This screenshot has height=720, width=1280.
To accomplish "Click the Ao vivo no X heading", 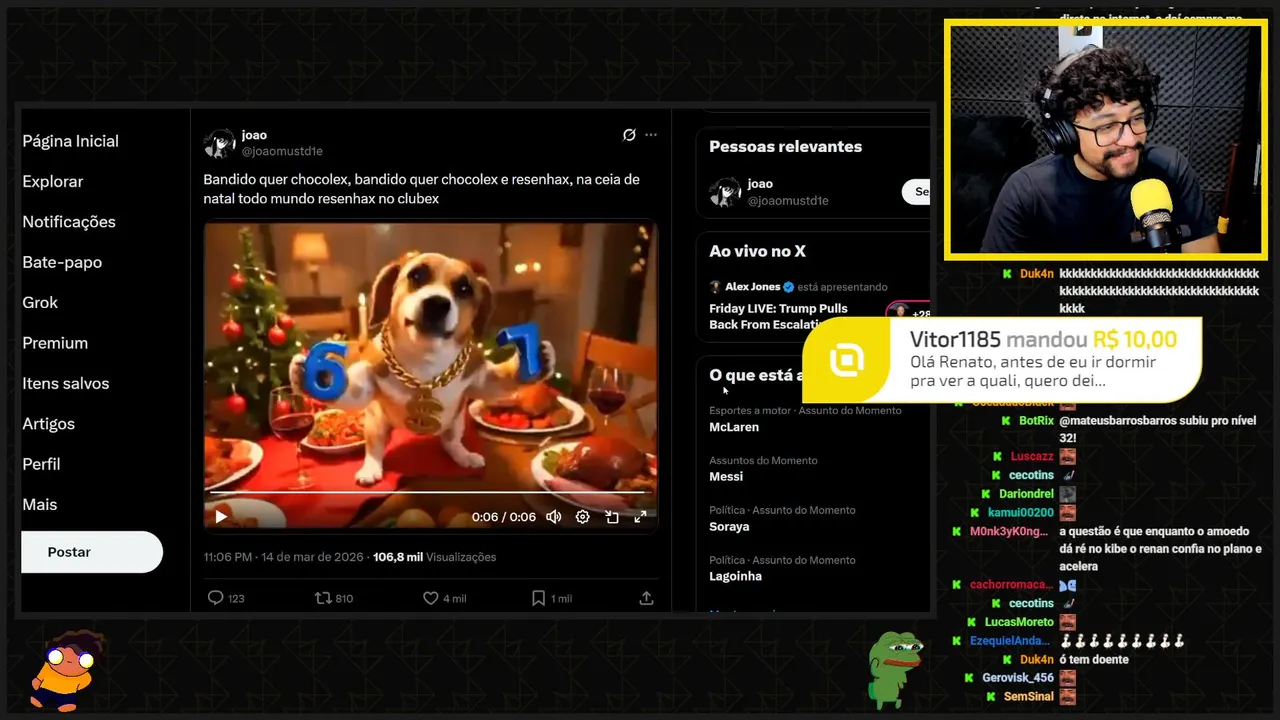I will click(x=757, y=251).
